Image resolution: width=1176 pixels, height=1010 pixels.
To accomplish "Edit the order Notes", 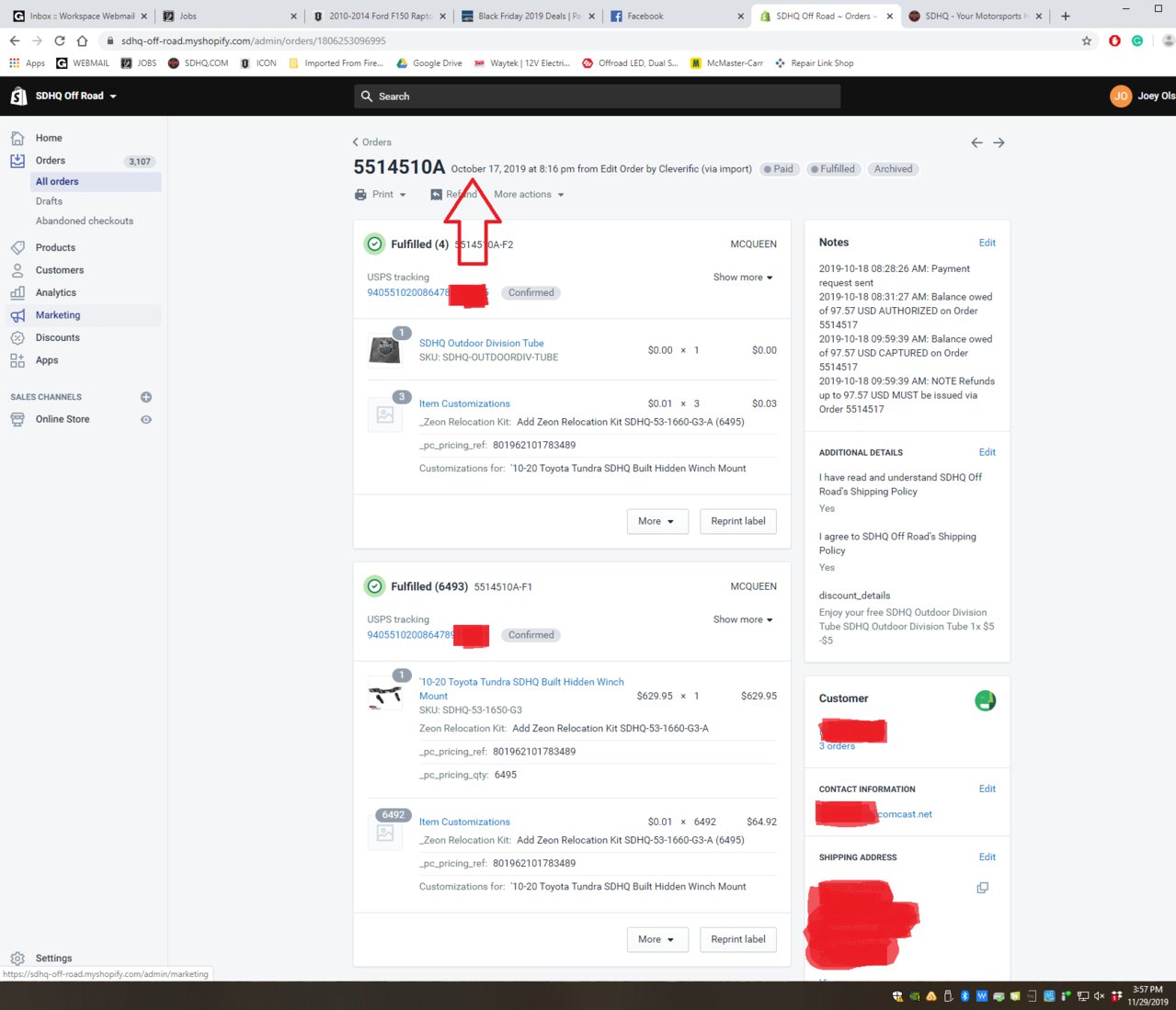I will (987, 243).
